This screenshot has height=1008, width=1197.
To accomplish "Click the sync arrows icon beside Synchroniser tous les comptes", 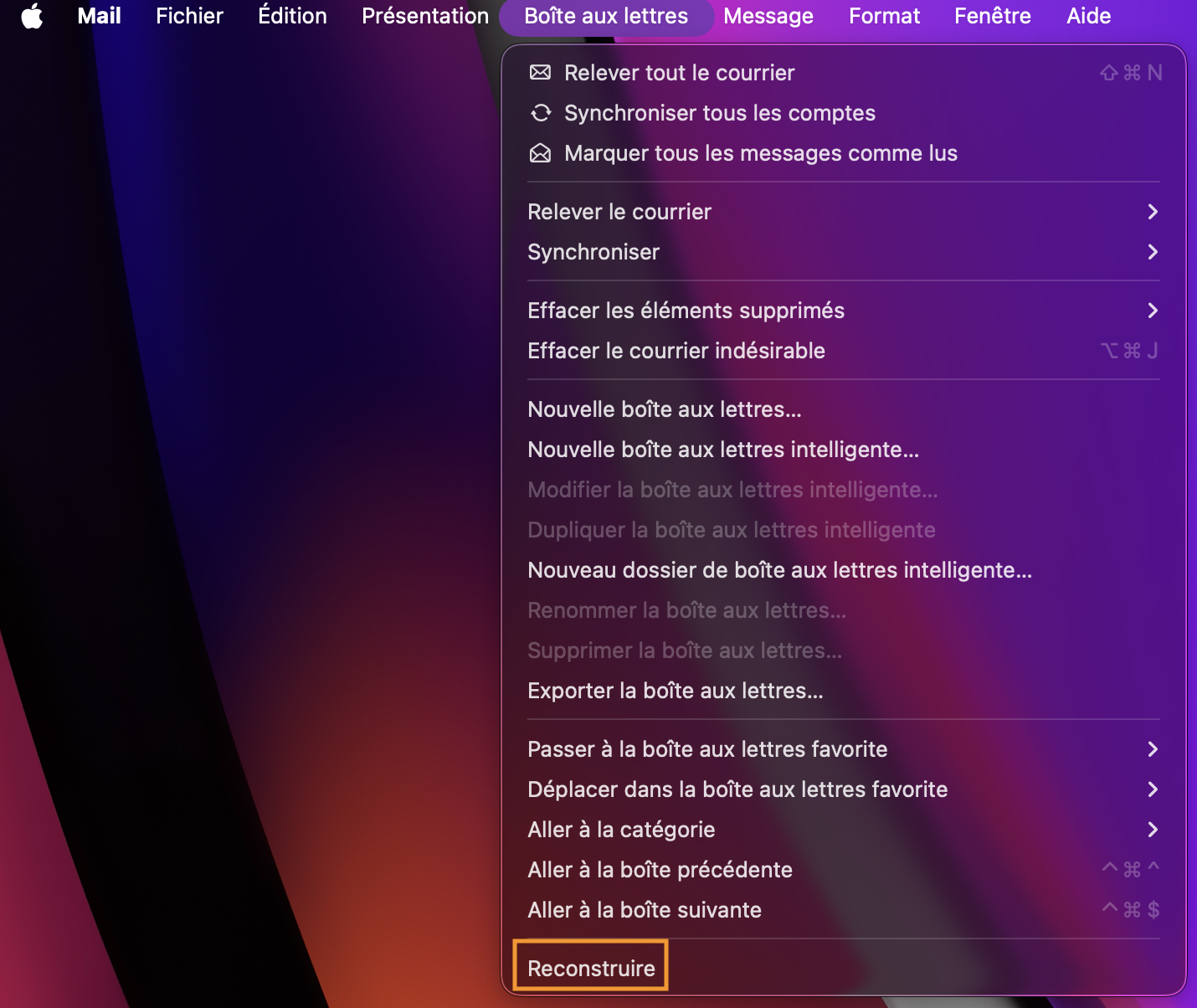I will [541, 113].
